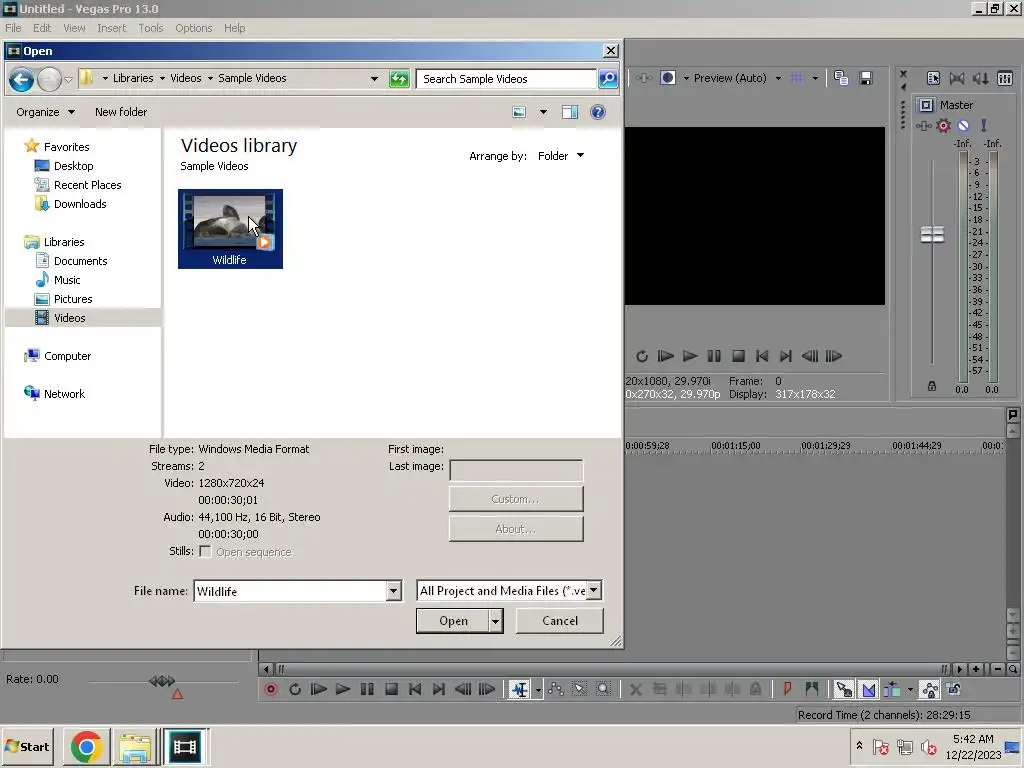Open the Options menu

pyautogui.click(x=193, y=28)
